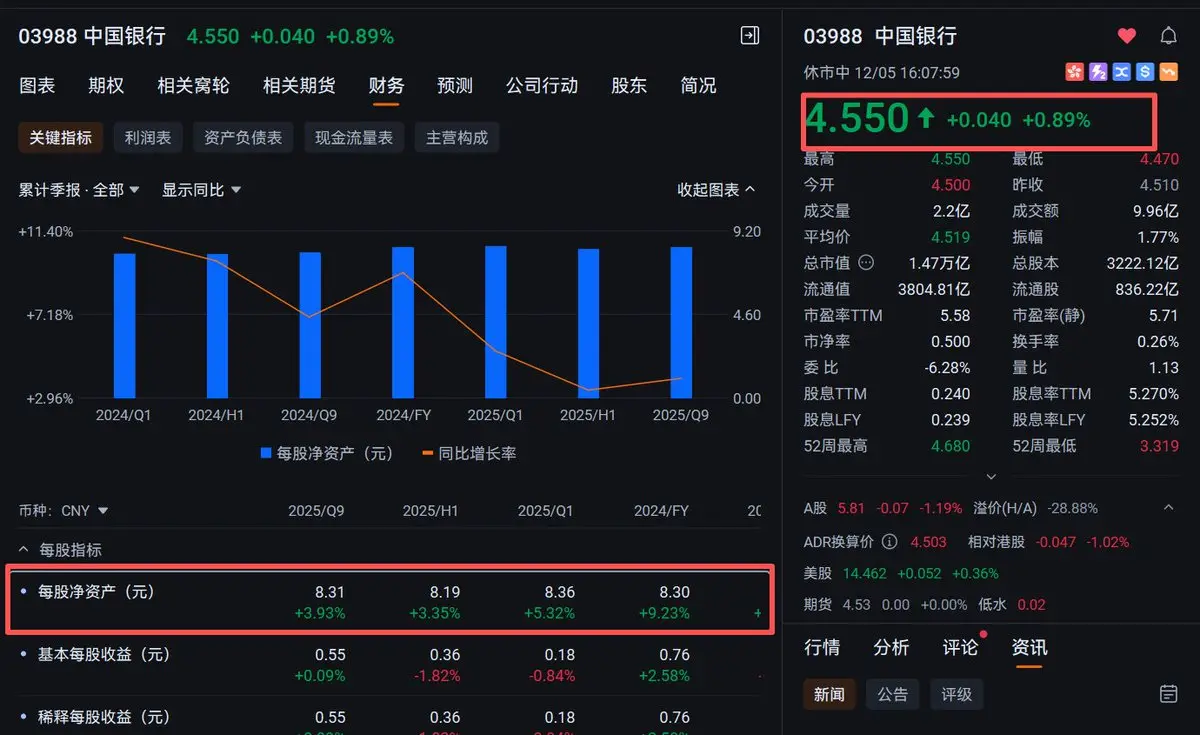Click the info icon beside 总市值
Screen dimensions: 1200x735
(x=866, y=263)
